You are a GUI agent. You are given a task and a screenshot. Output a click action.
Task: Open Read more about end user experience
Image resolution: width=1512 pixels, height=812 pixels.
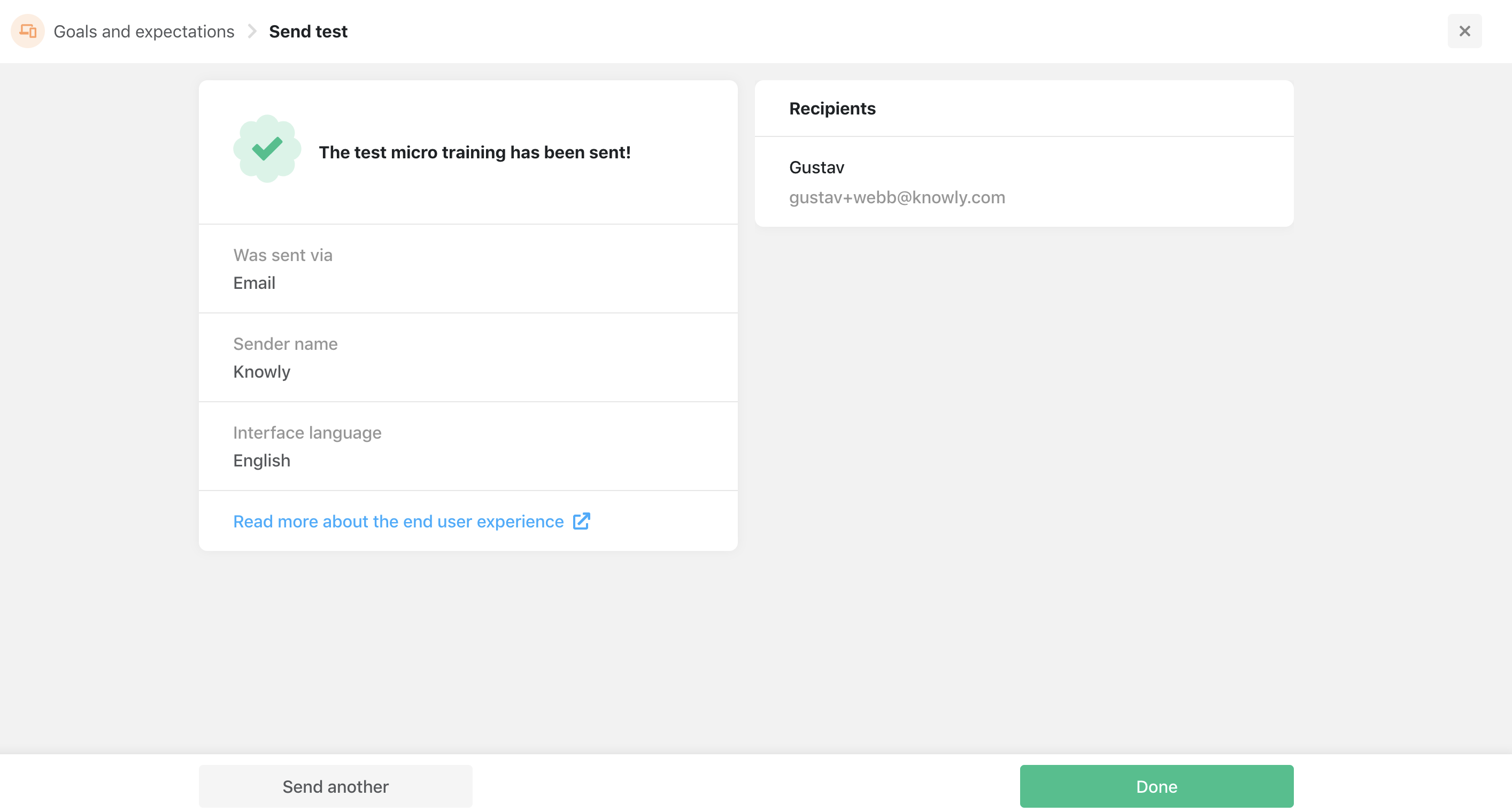398,522
